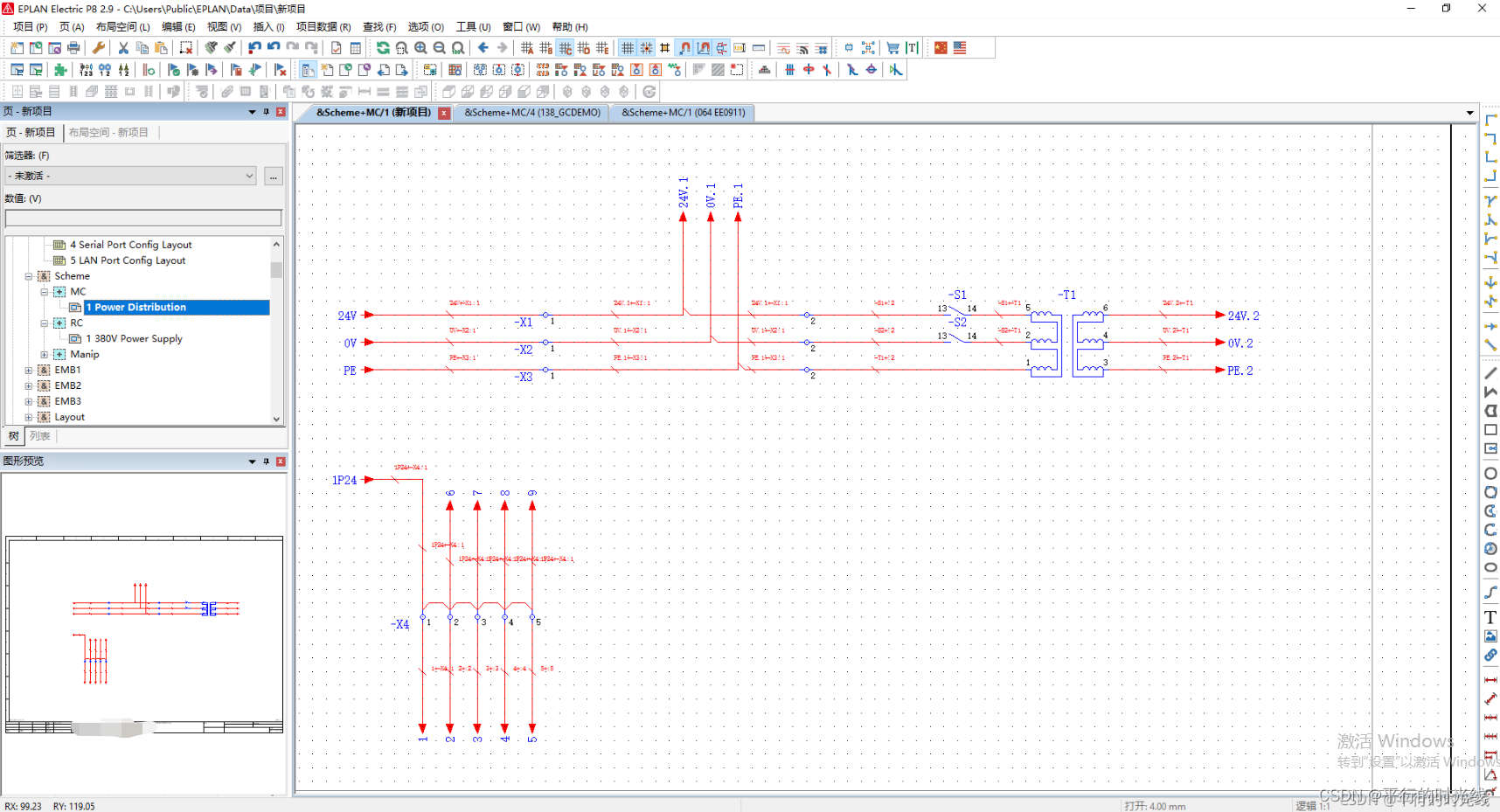
Task: Close the 图形预览 preview panel
Action: (281, 462)
